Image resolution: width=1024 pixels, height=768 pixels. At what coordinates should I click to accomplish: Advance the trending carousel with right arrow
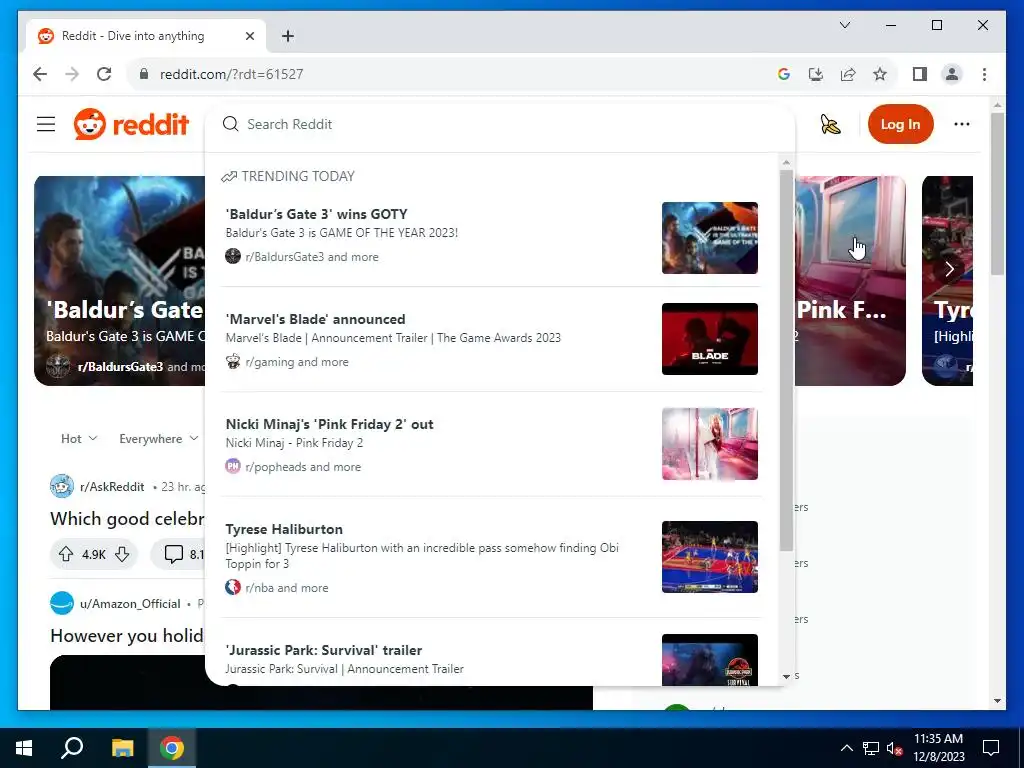(950, 268)
